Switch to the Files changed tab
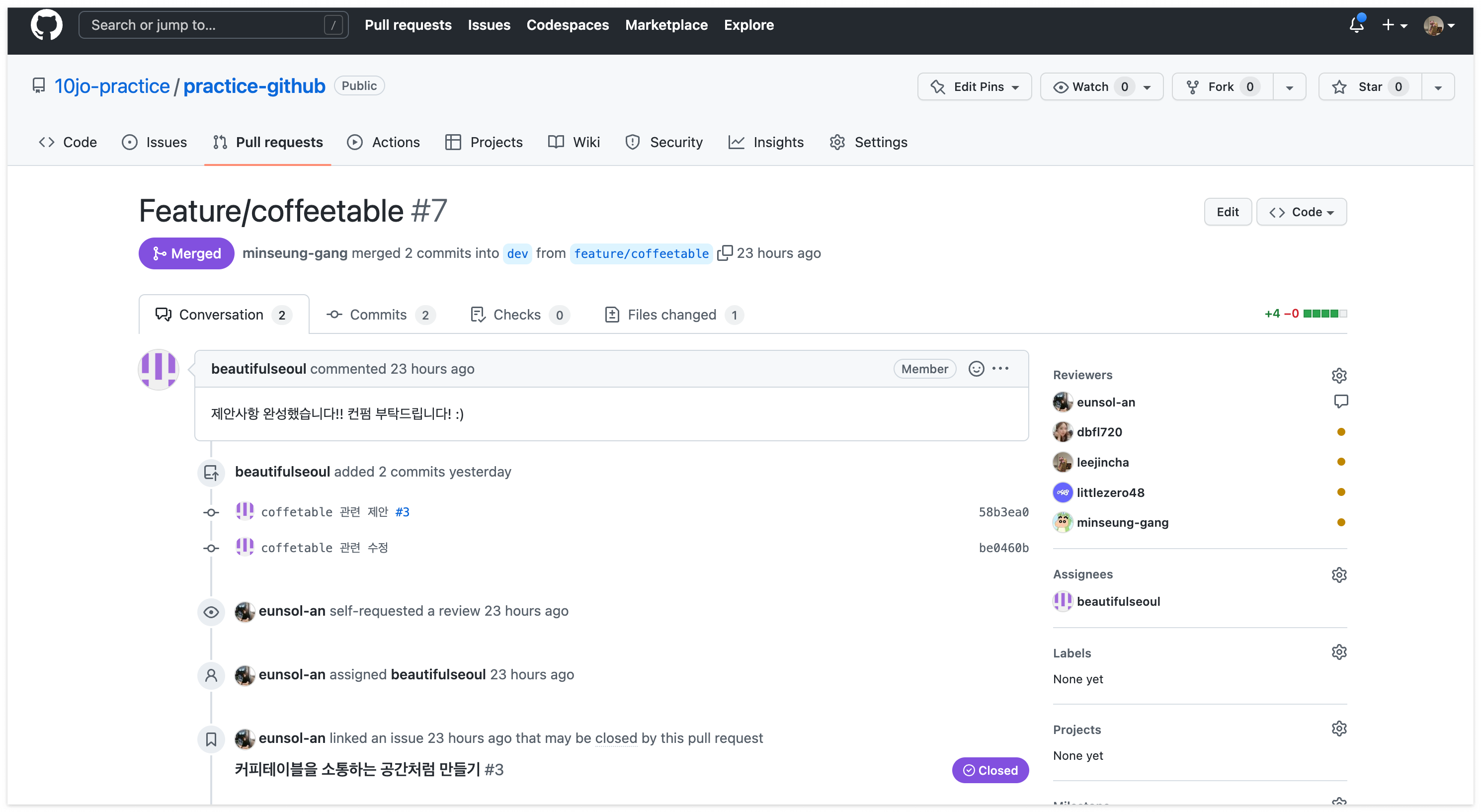The image size is (1481, 812). [672, 315]
